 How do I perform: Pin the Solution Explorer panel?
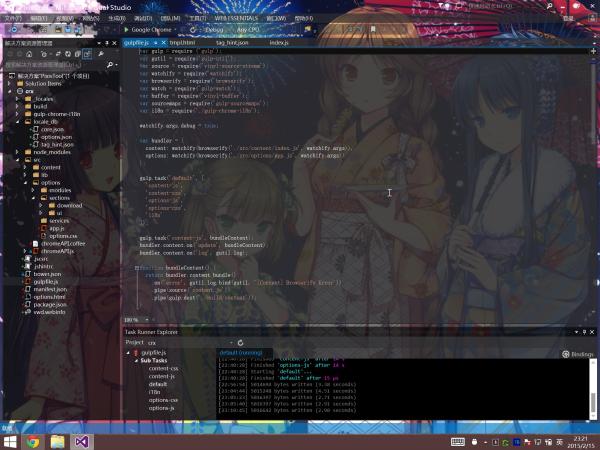coord(107,43)
